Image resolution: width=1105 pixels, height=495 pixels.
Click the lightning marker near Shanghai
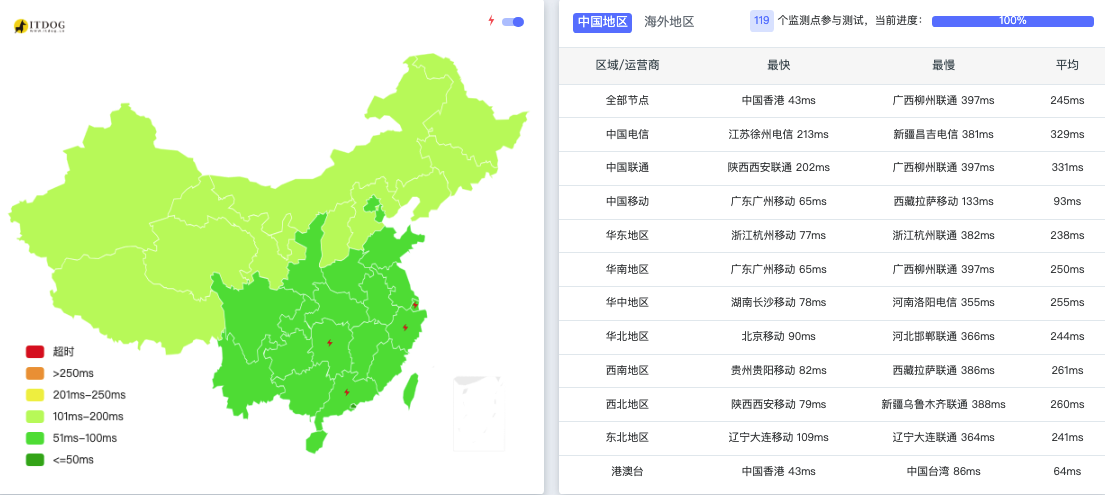point(415,305)
